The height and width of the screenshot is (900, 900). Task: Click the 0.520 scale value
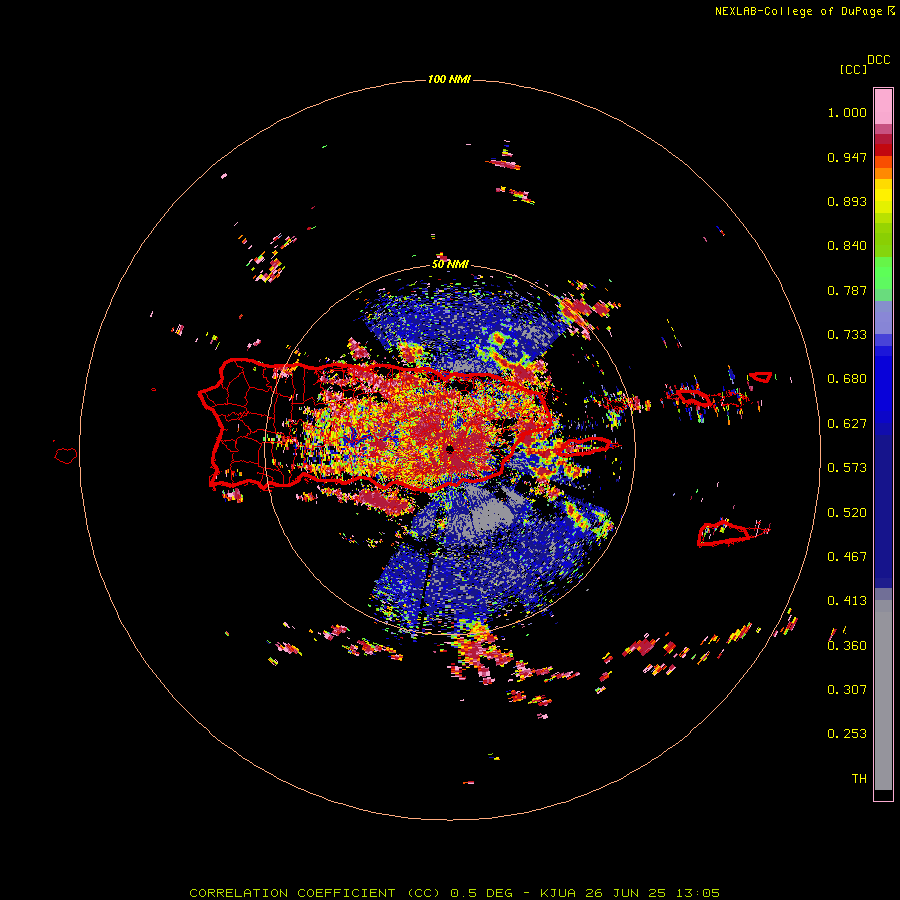coord(847,513)
